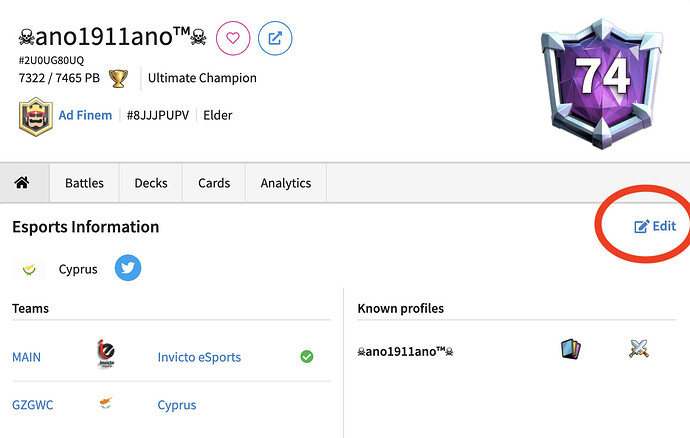Open the Twitter profile icon
Viewport: 690px width, 438px height.
pos(128,268)
